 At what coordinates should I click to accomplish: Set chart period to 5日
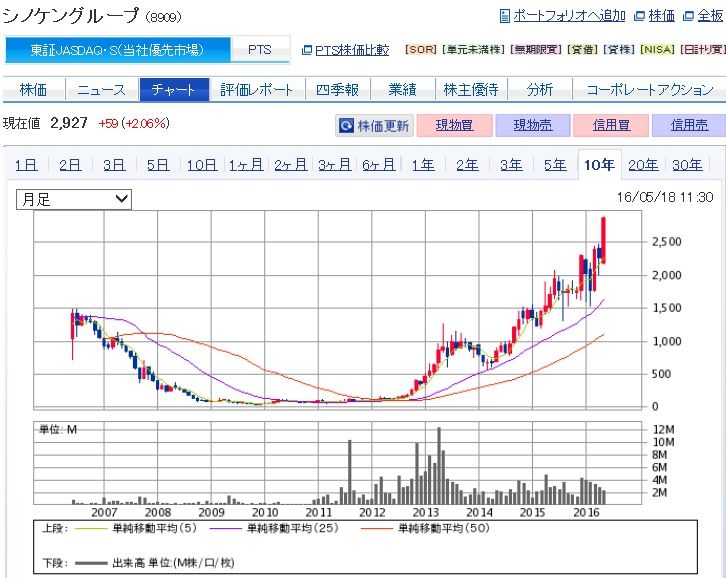158,165
